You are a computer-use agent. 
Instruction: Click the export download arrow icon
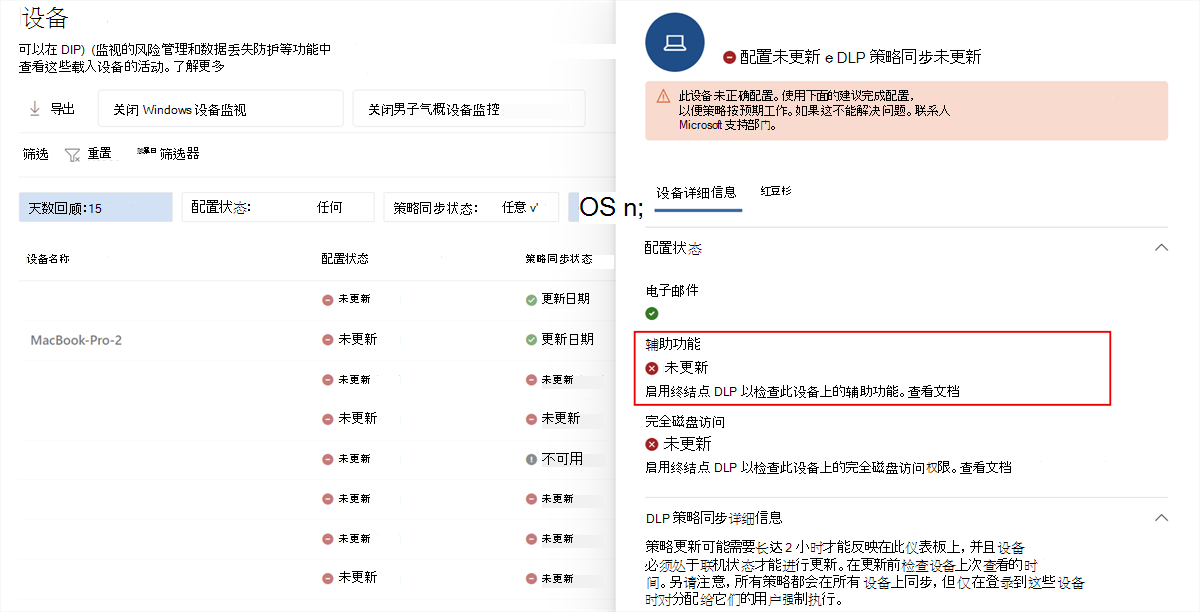click(35, 108)
